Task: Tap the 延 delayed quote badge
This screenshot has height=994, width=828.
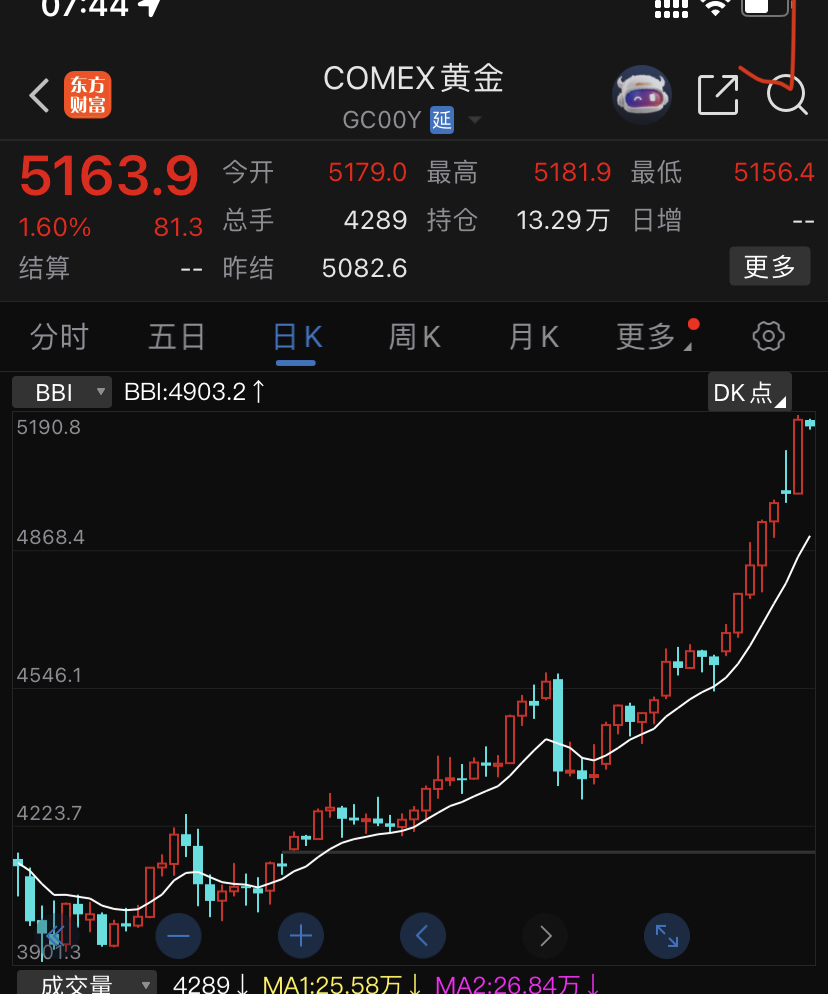Action: coord(442,120)
